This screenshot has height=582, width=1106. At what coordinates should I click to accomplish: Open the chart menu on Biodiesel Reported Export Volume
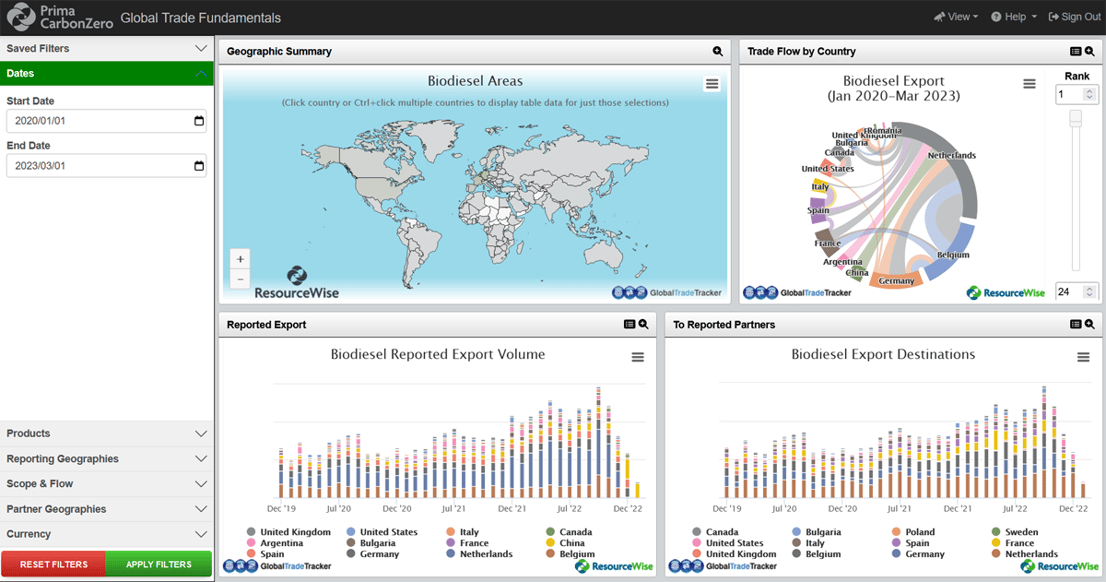point(638,356)
